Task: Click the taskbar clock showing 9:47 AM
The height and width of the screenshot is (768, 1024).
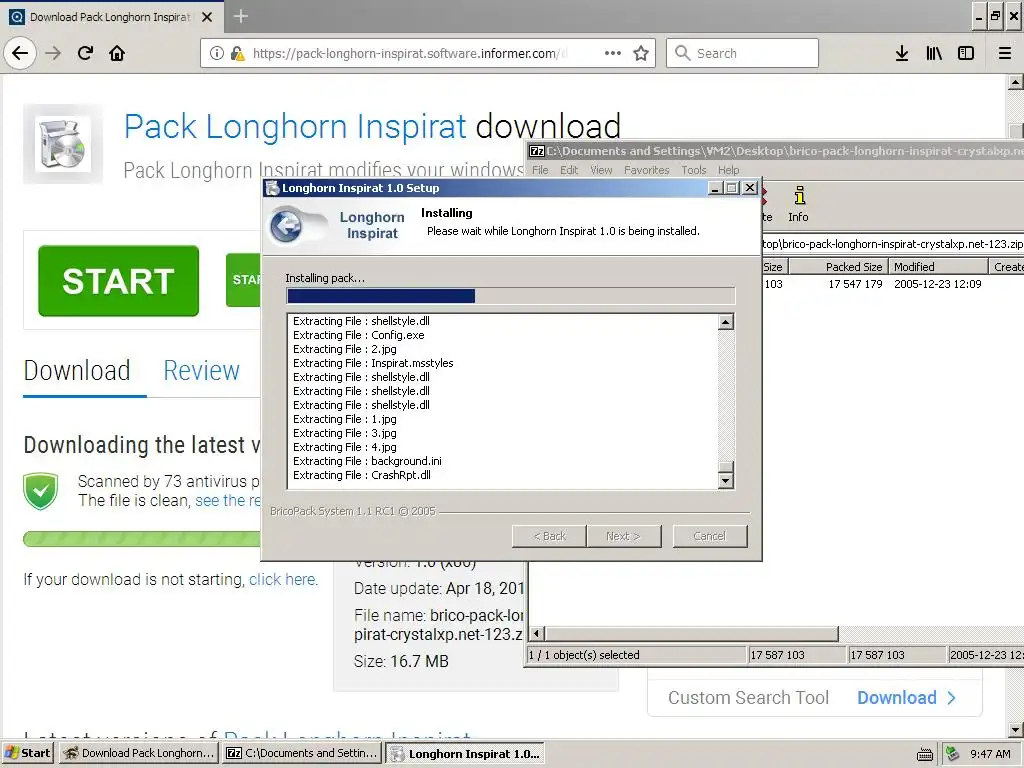Action: pyautogui.click(x=990, y=754)
